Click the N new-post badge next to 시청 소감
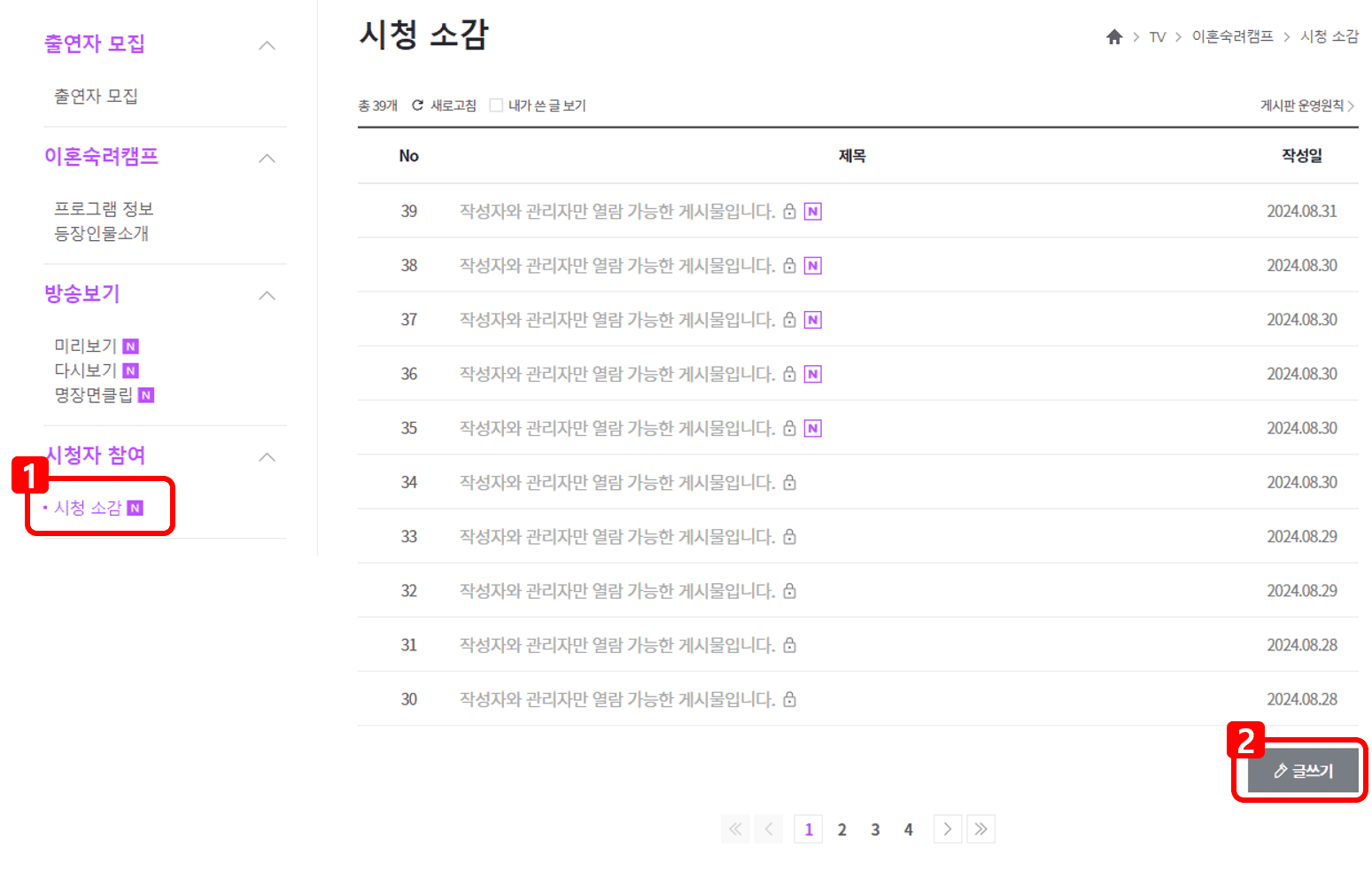The height and width of the screenshot is (871, 1372). 134,509
